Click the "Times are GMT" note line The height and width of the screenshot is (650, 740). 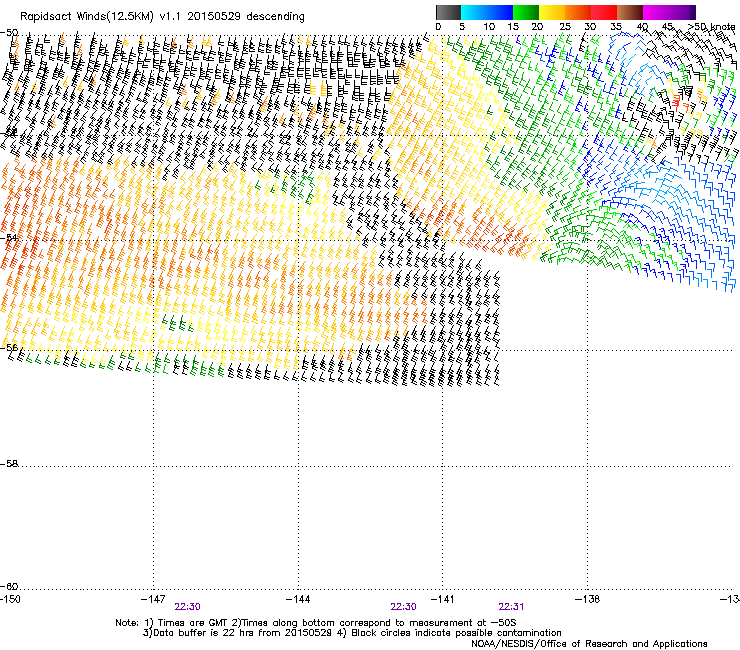pyautogui.click(x=315, y=623)
